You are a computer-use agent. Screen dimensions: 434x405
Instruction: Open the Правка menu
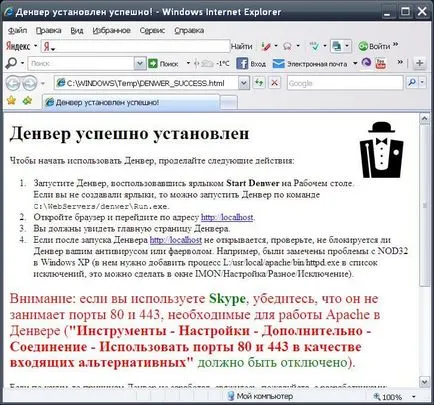coord(48,31)
